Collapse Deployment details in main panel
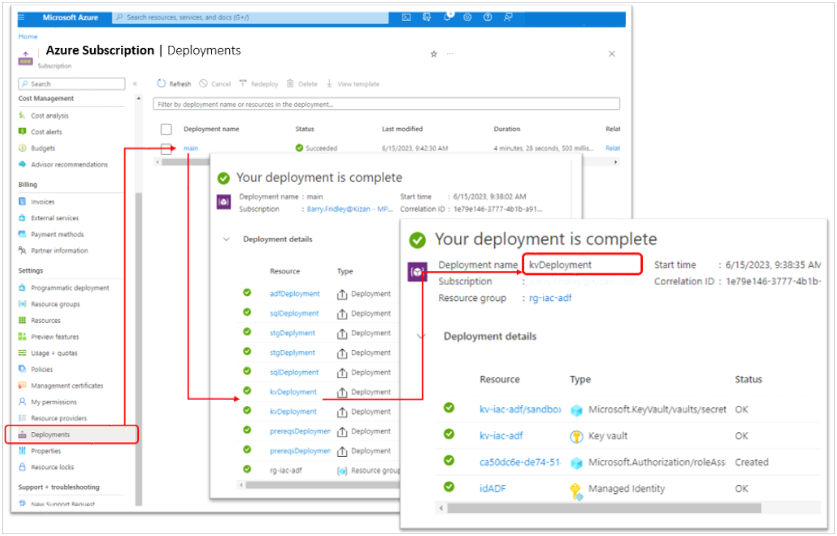 coord(226,240)
